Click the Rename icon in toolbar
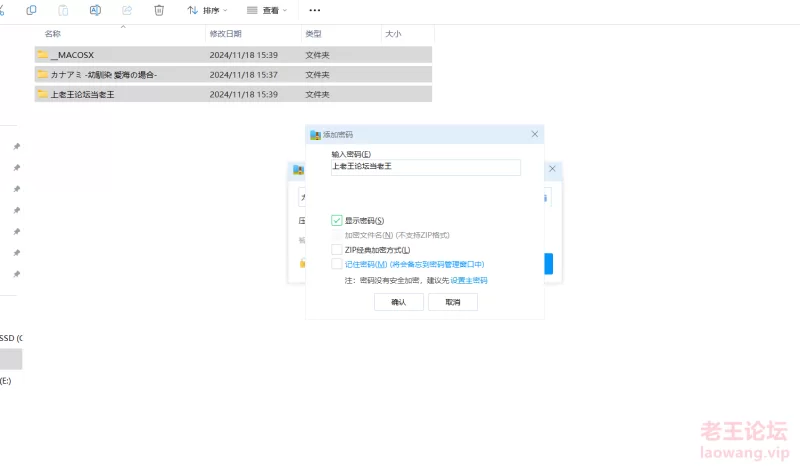 [95, 10]
